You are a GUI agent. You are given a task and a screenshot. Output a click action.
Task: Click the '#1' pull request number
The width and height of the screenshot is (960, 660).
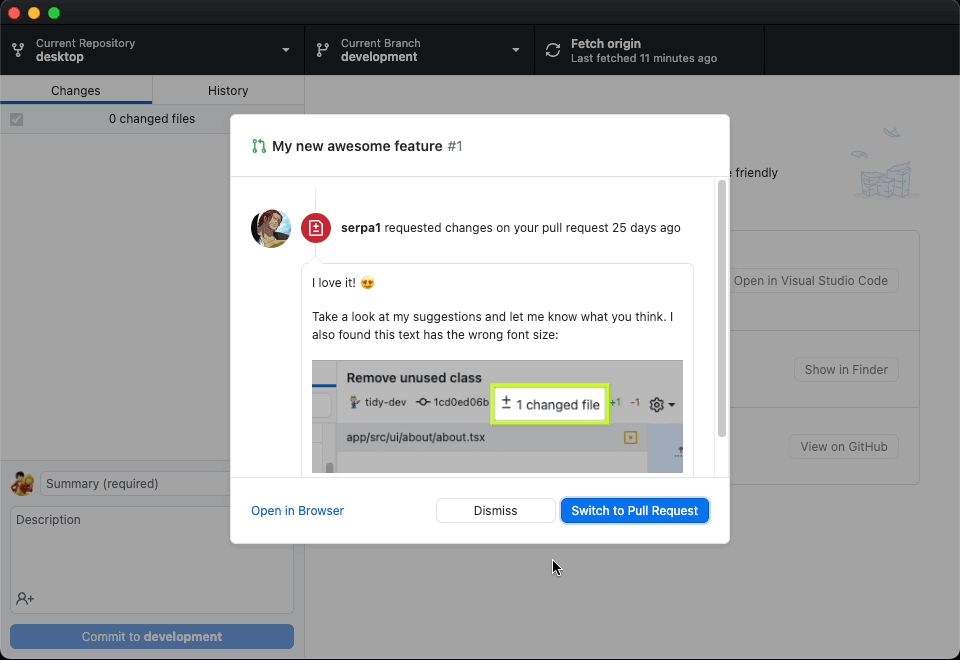click(455, 146)
